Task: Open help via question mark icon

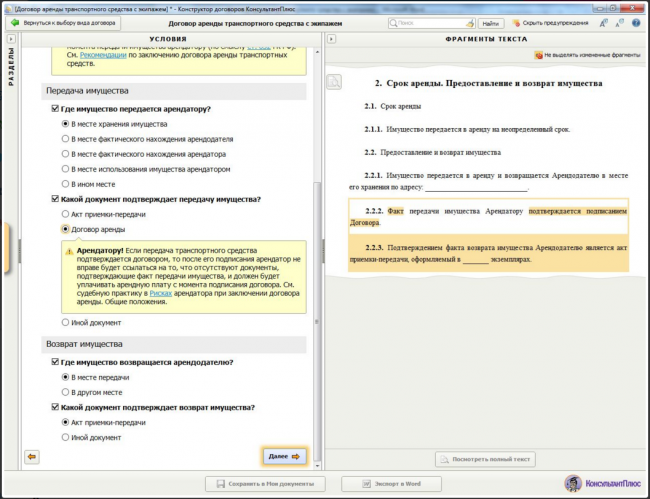Action: [636, 23]
